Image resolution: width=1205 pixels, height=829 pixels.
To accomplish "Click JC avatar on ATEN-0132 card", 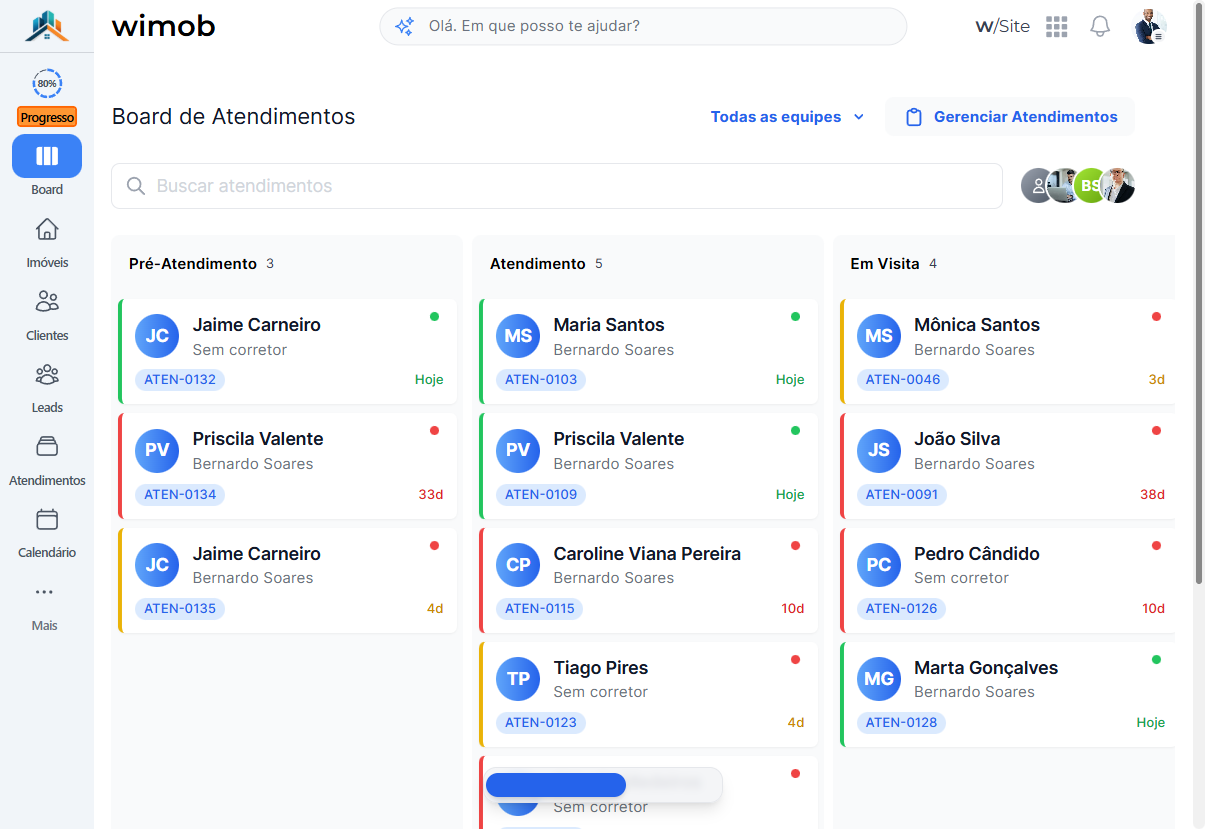I will coord(157,336).
